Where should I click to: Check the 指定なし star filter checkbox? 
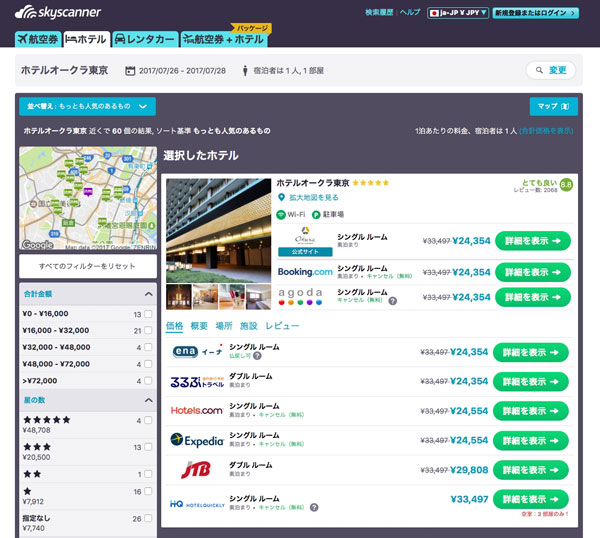coord(148,518)
